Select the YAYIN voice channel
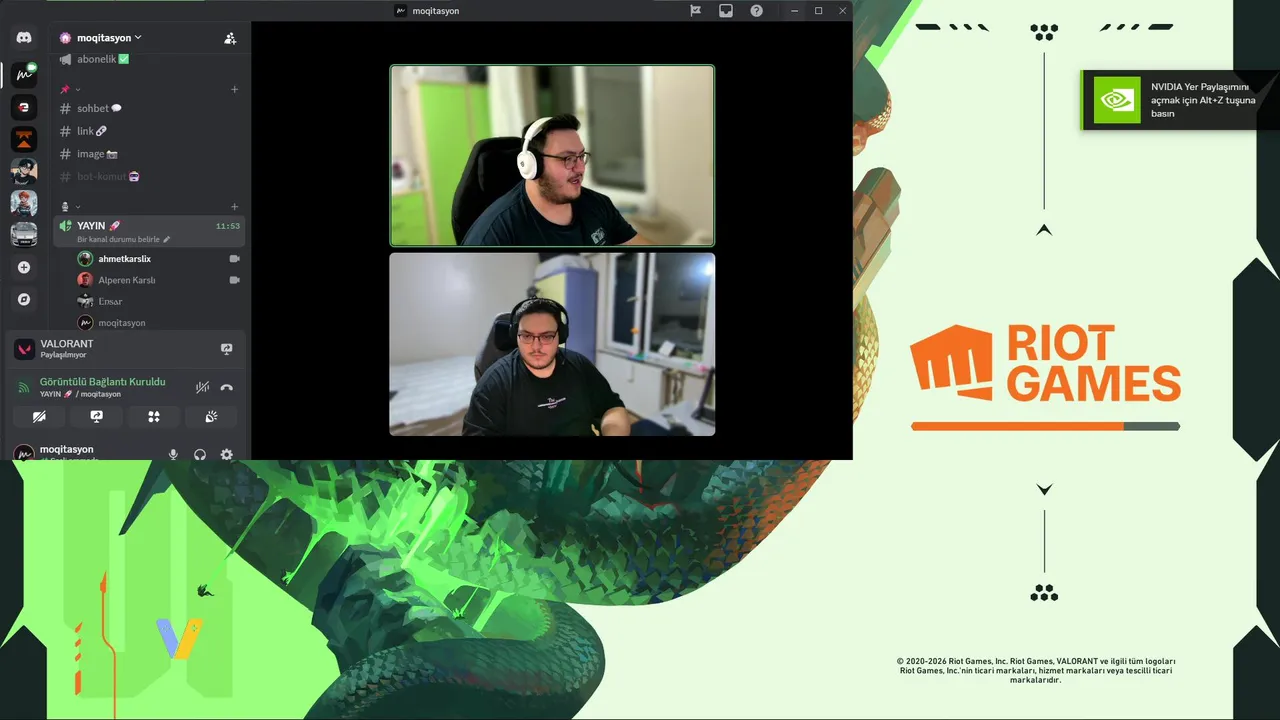Viewport: 1280px width, 720px height. pos(149,231)
